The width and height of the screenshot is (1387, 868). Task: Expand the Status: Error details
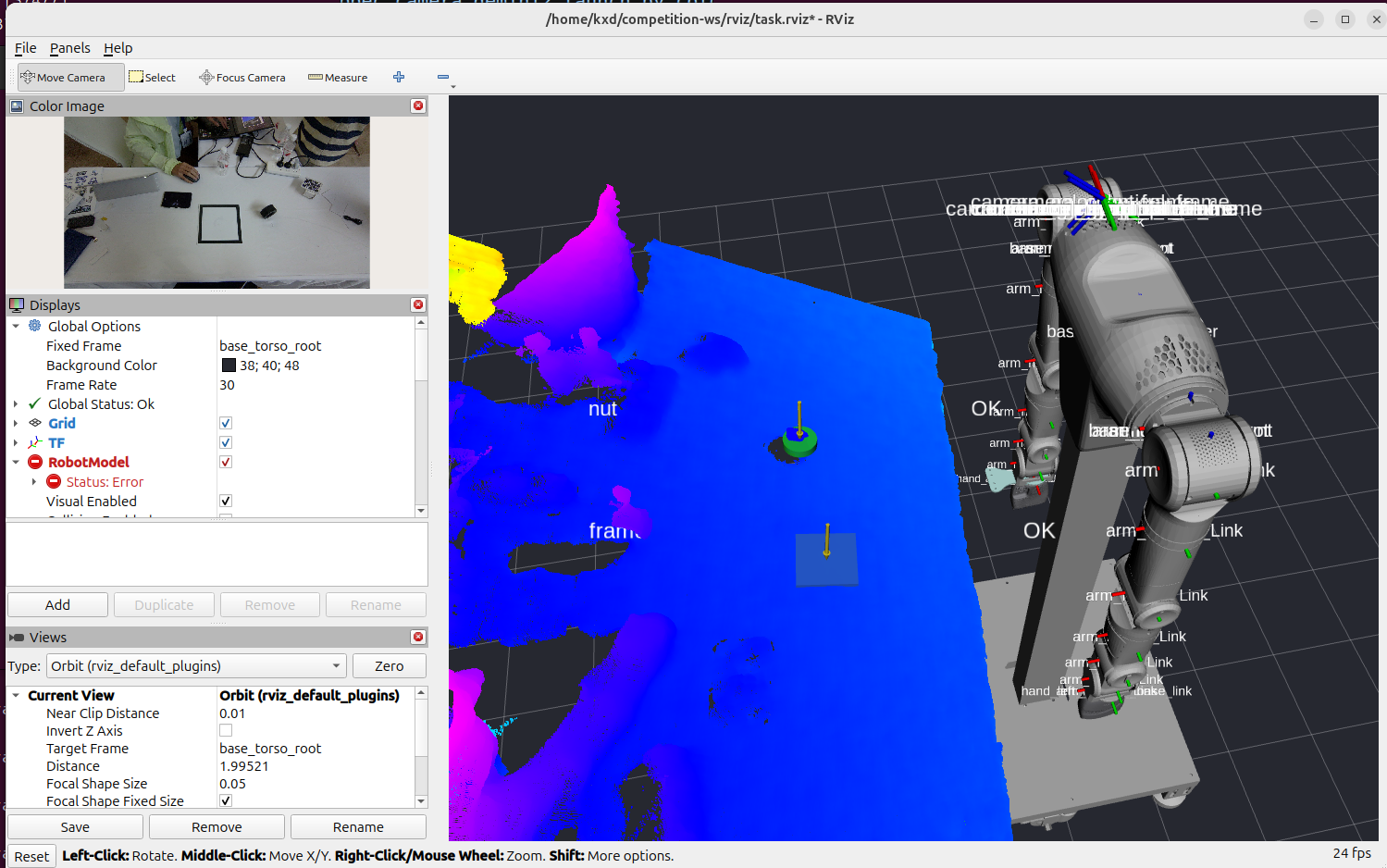34,481
